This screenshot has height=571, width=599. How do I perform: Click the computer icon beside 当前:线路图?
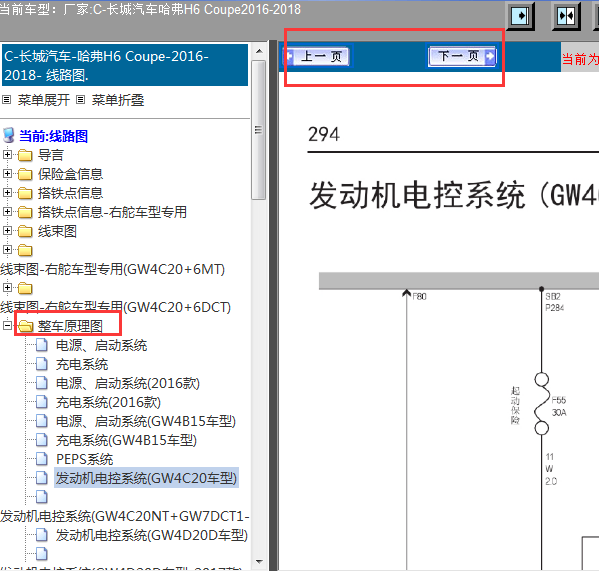9,136
